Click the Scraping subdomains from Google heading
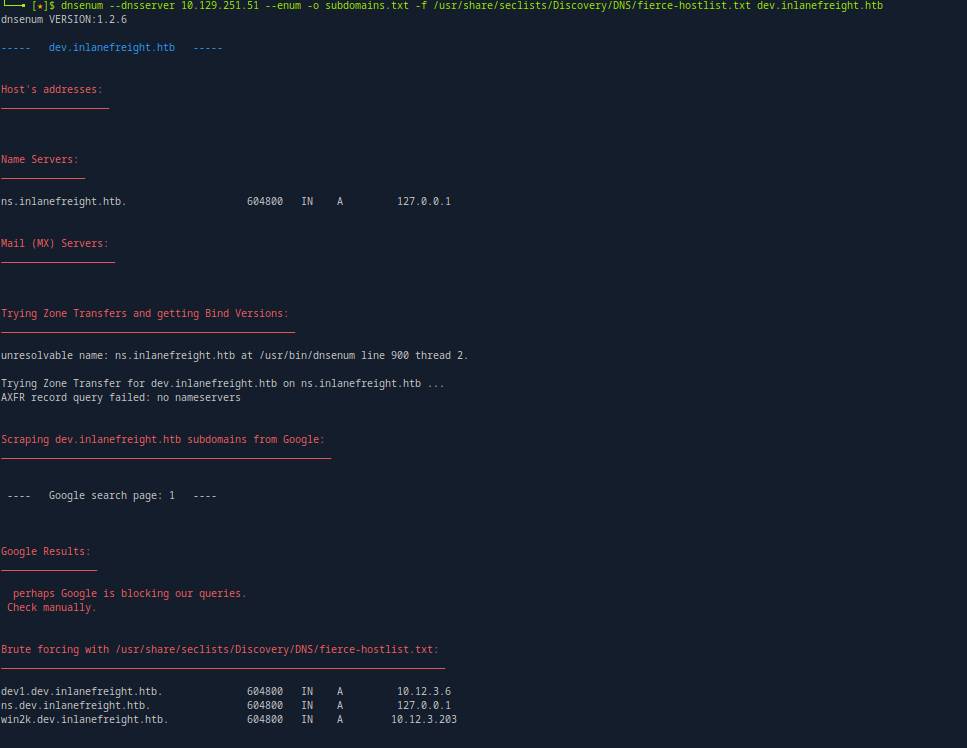Image resolution: width=967 pixels, height=748 pixels. [x=163, y=440]
